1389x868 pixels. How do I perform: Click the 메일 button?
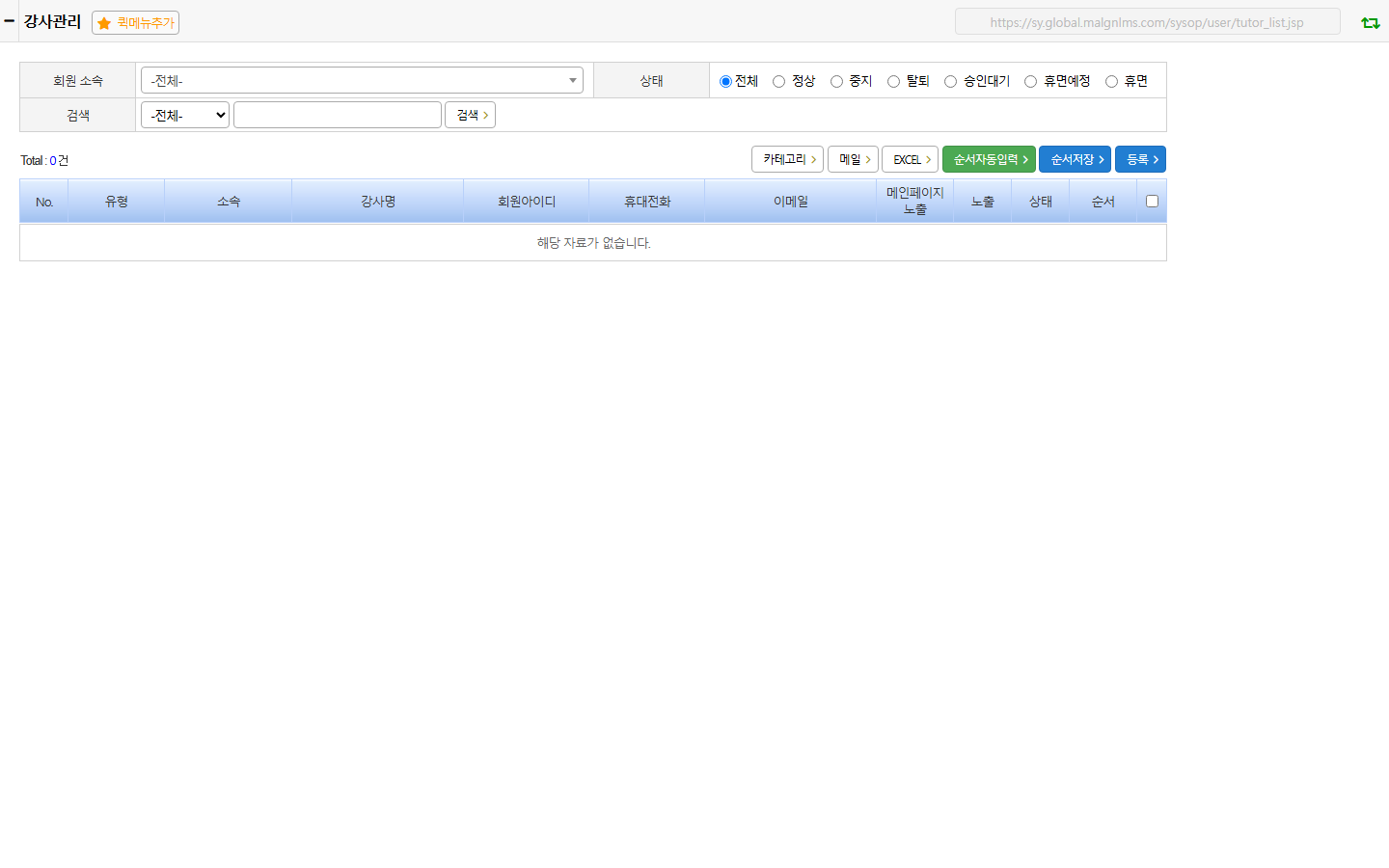pos(853,159)
